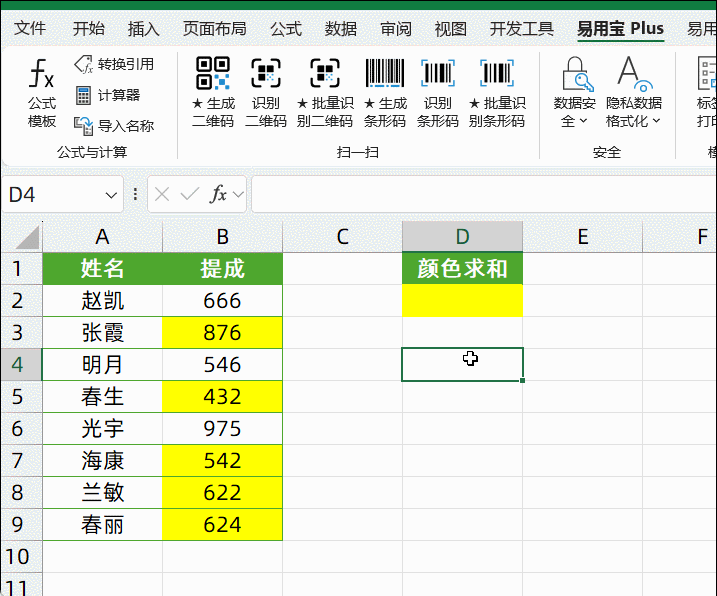Click the 颜色求和 header cell

coord(462,268)
